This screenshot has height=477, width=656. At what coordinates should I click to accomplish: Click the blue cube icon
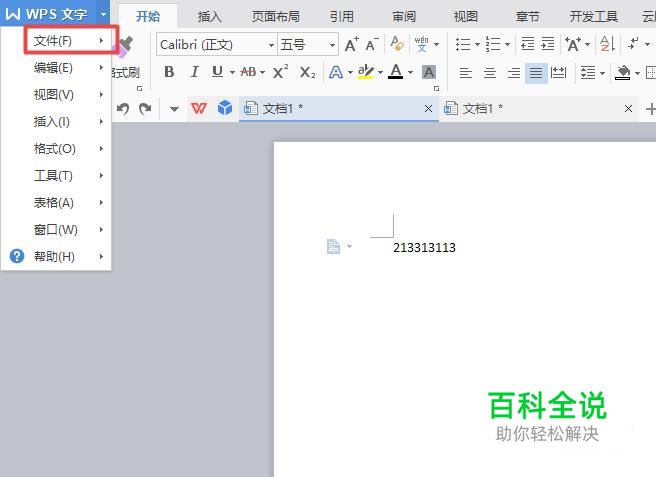tap(225, 108)
